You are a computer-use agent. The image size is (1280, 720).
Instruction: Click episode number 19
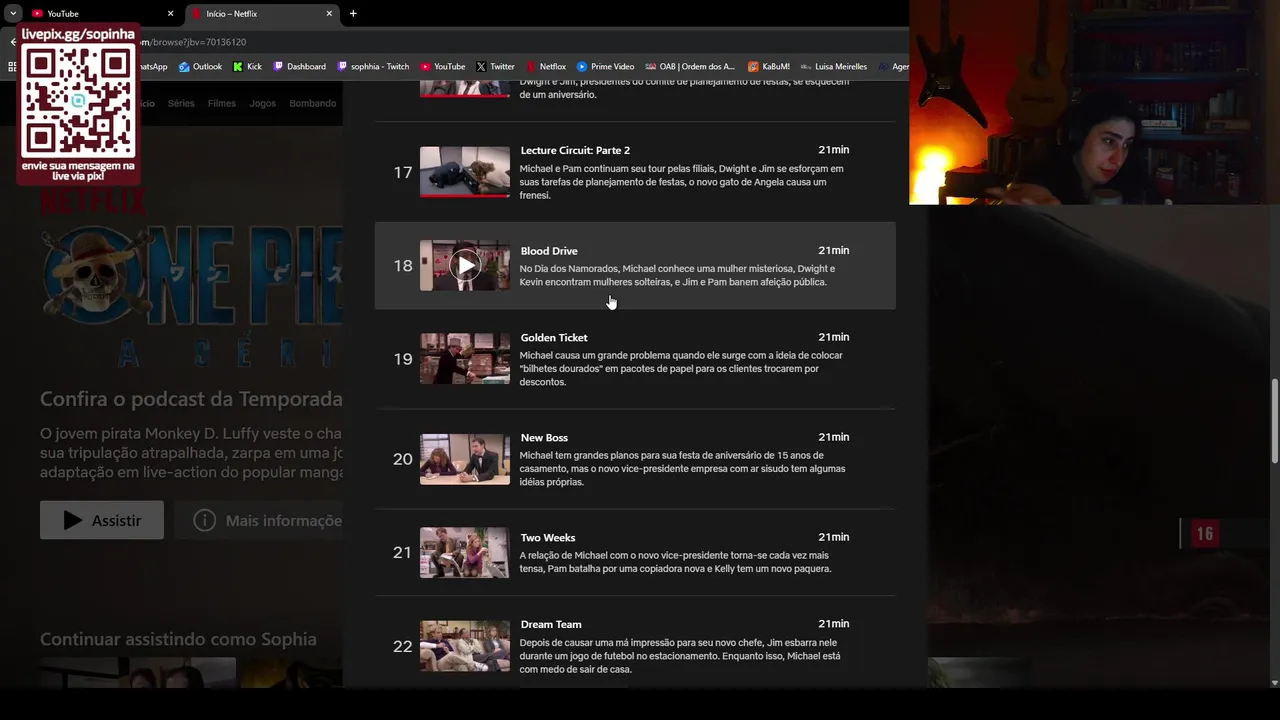403,359
